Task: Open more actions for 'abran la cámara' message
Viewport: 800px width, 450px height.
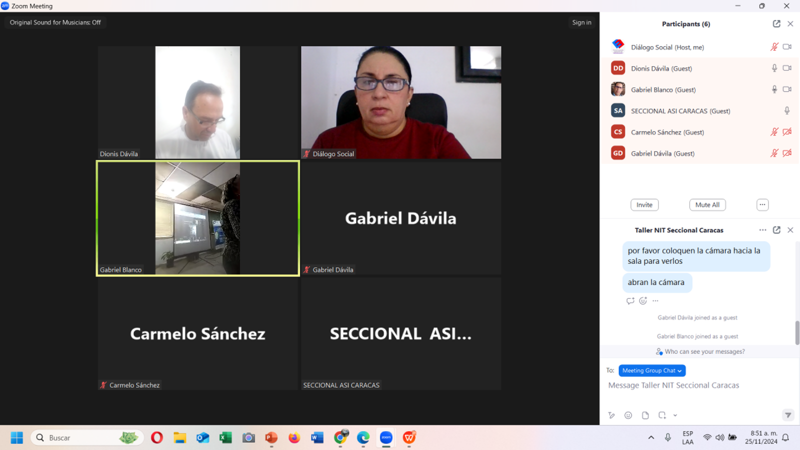Action: click(x=656, y=301)
